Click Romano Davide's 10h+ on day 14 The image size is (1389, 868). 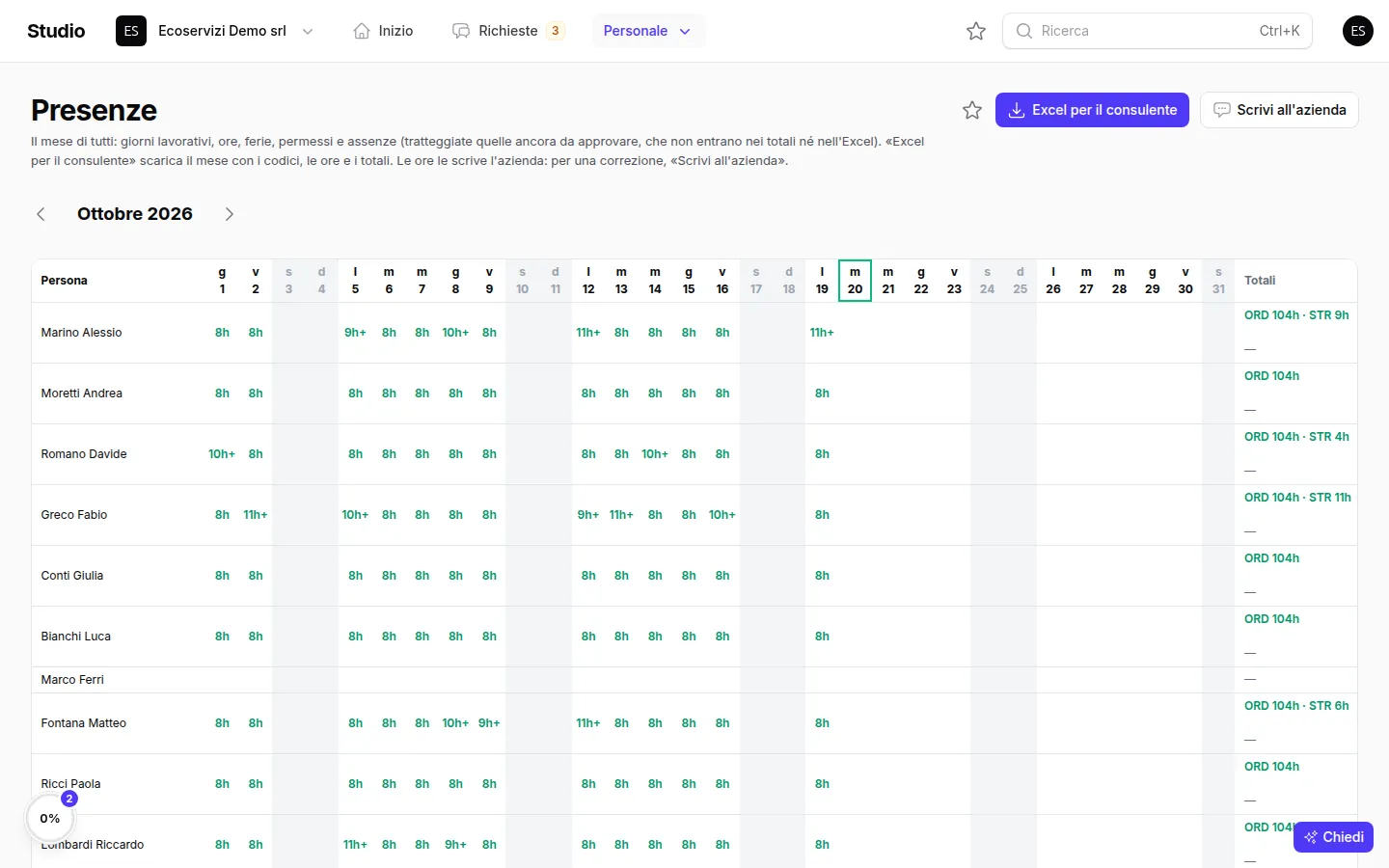click(x=655, y=454)
